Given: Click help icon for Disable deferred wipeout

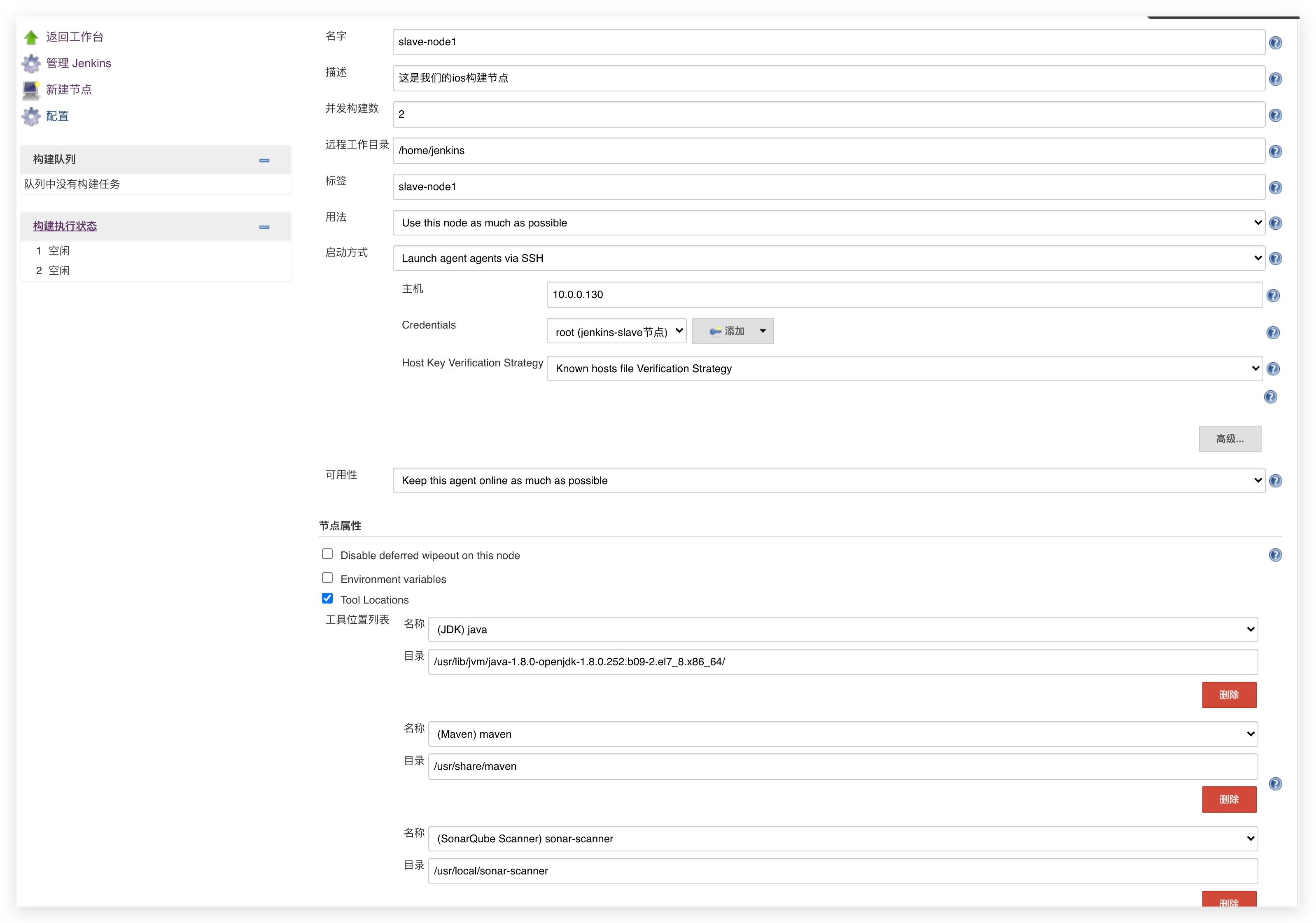Looking at the screenshot, I should pos(1275,555).
